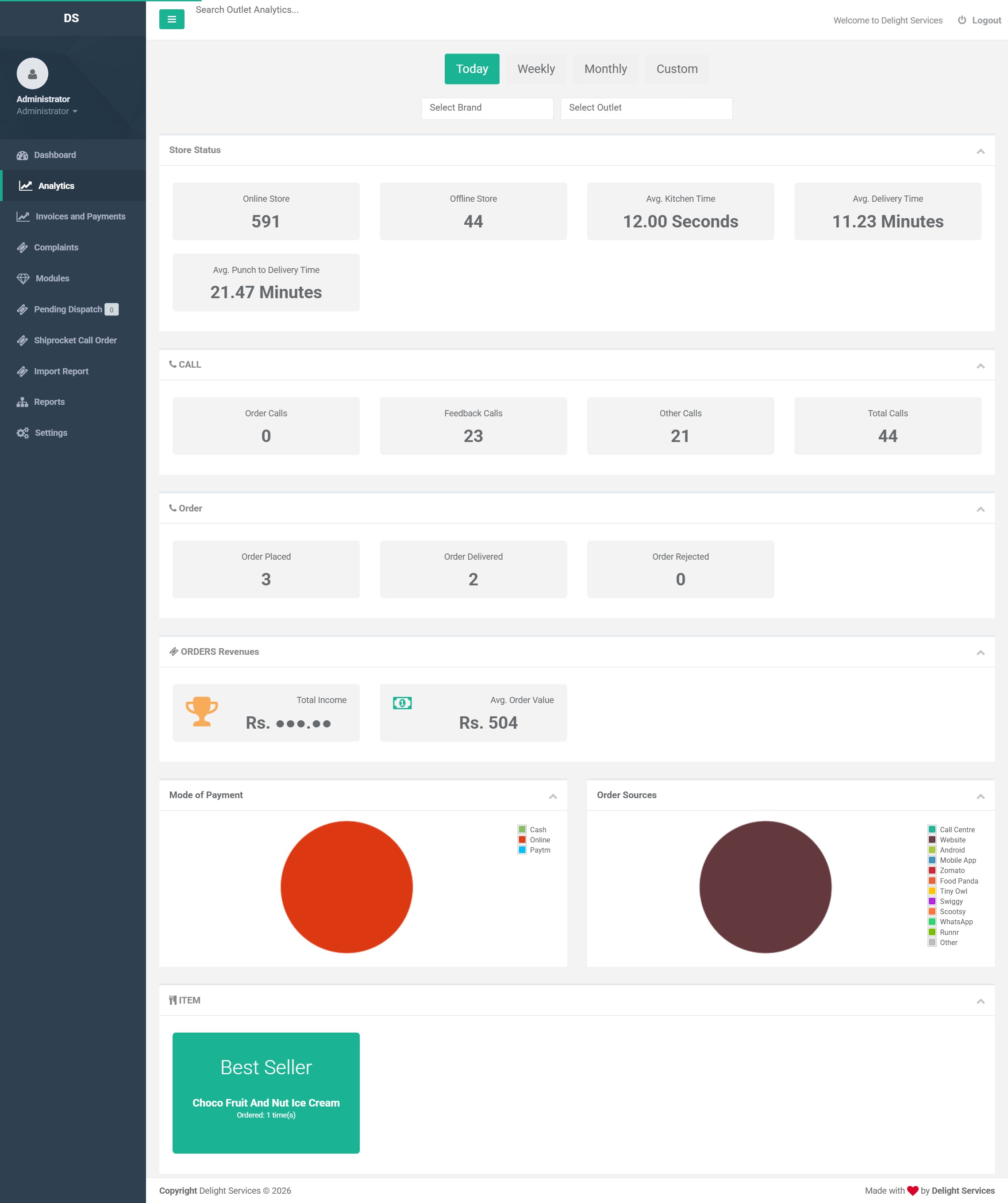1008x1203 pixels.
Task: Switch to the Weekly tab
Action: coord(536,69)
